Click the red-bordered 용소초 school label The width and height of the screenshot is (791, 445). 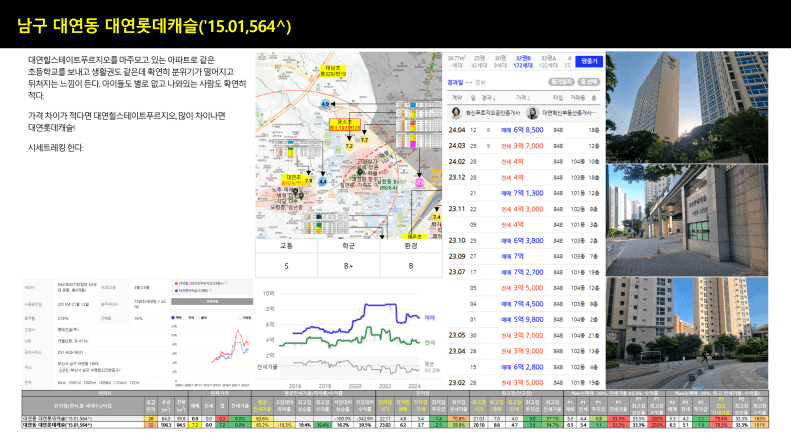click(x=345, y=125)
